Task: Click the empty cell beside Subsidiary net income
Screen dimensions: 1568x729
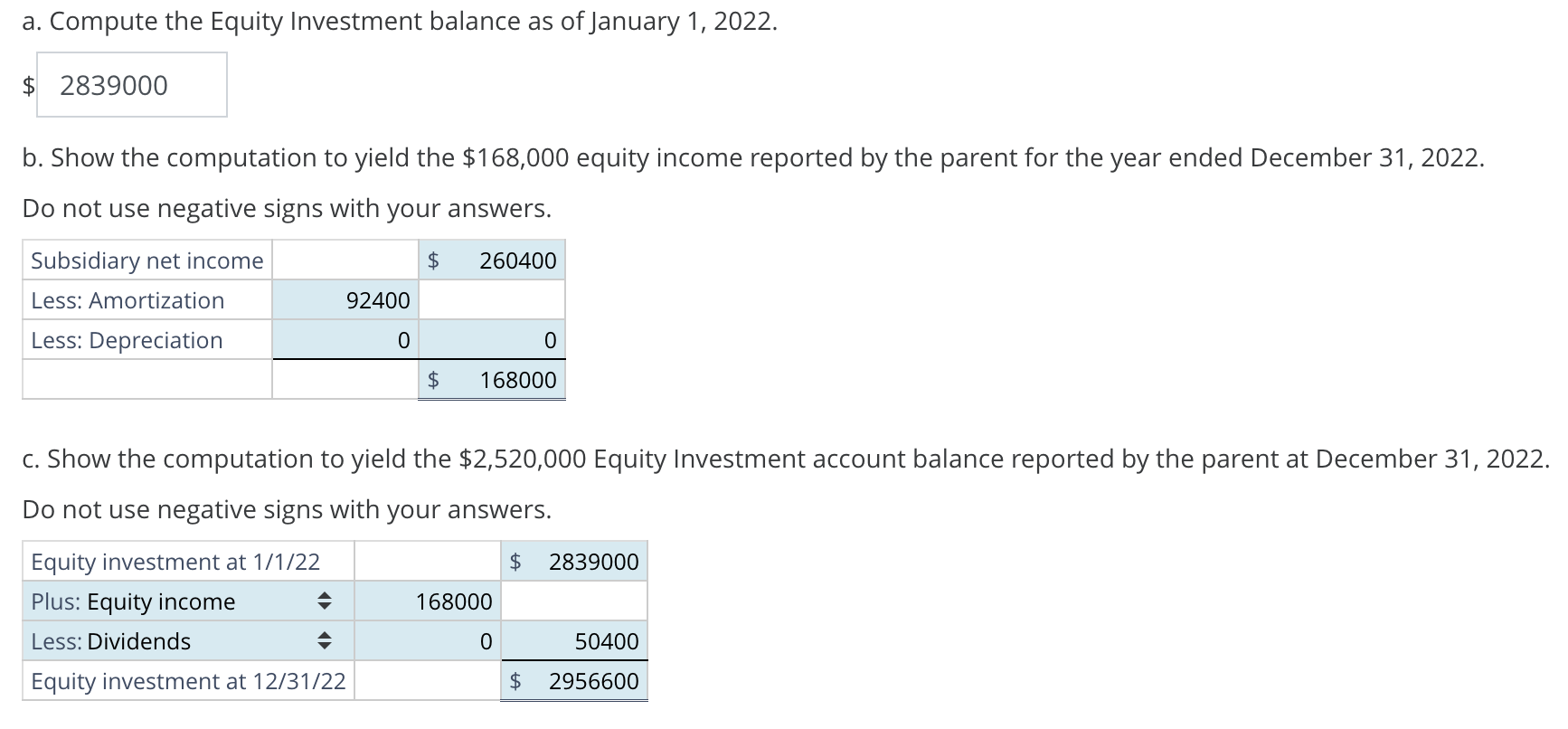Action: (344, 260)
